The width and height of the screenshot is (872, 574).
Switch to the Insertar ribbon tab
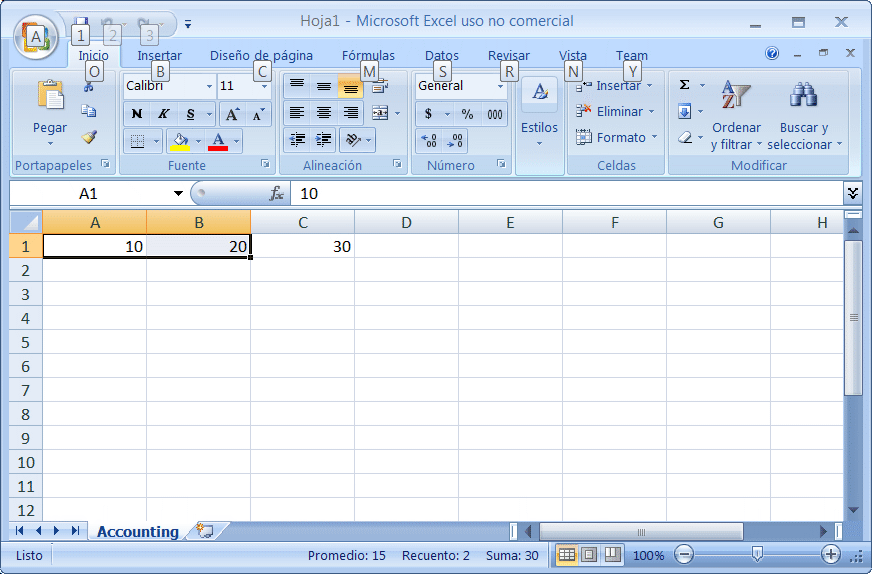(159, 56)
